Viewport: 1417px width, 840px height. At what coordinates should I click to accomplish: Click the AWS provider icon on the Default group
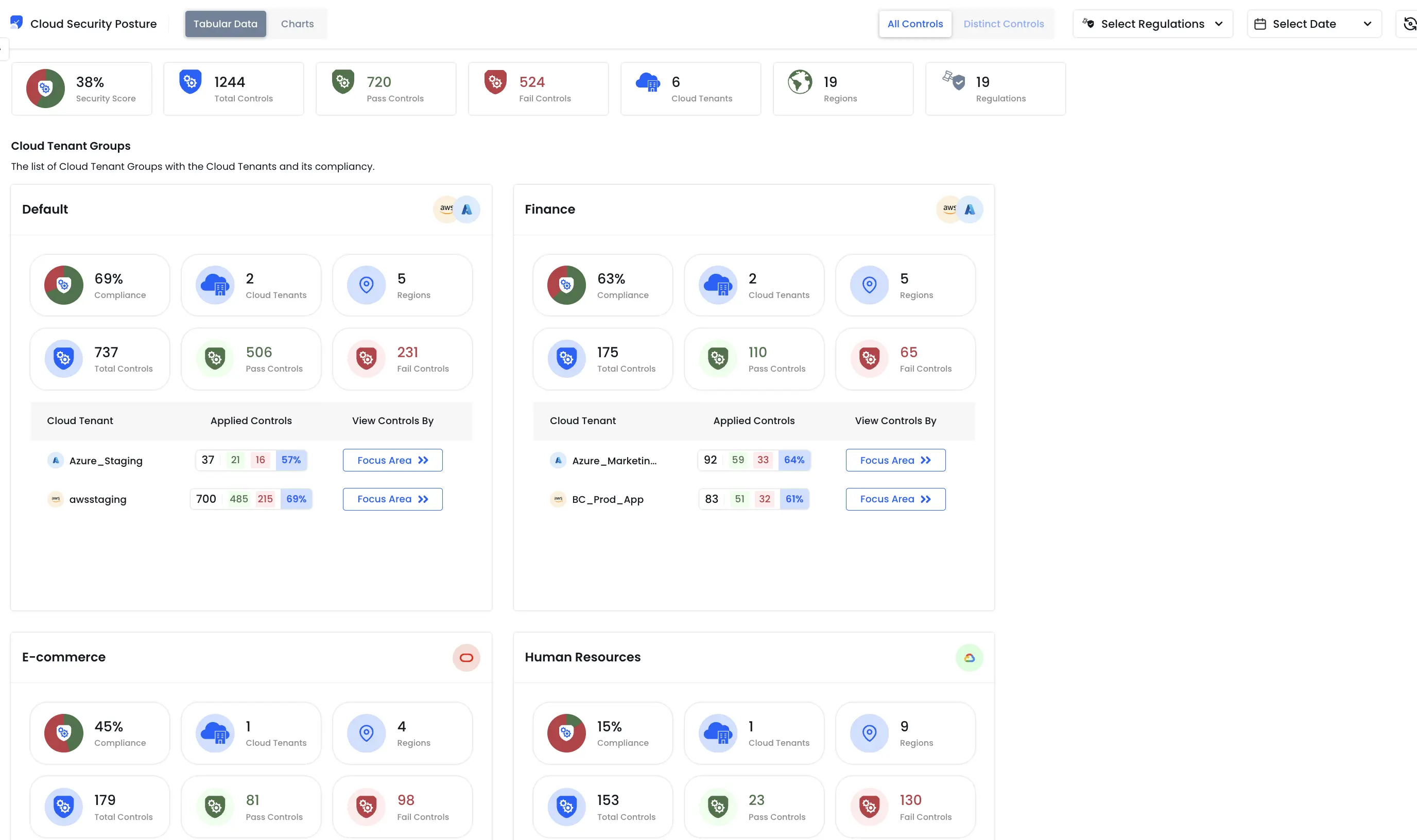pyautogui.click(x=446, y=209)
